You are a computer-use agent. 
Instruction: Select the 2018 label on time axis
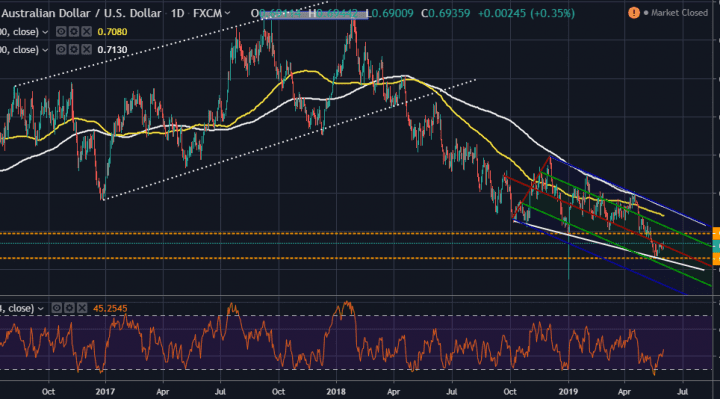336,392
